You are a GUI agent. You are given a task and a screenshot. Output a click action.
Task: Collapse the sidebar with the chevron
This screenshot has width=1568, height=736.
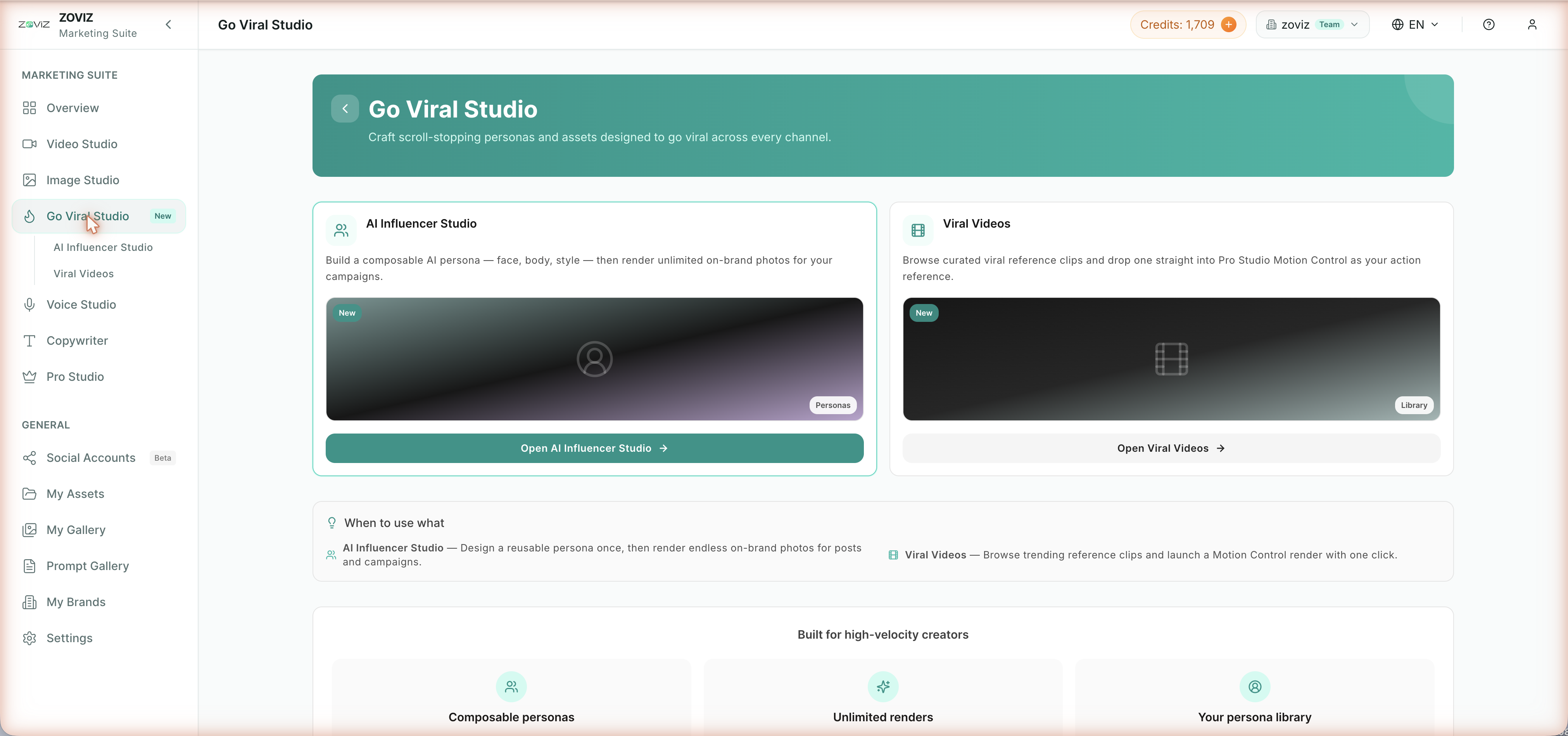(169, 24)
